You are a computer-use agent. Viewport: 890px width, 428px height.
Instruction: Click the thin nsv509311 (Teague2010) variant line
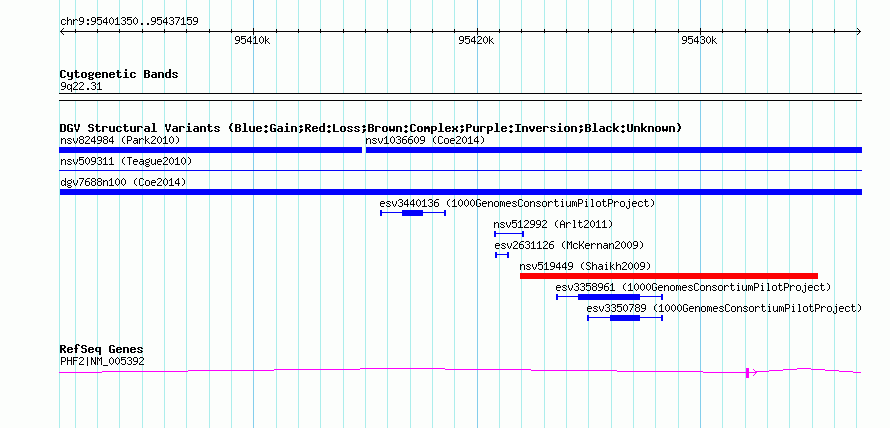460,170
